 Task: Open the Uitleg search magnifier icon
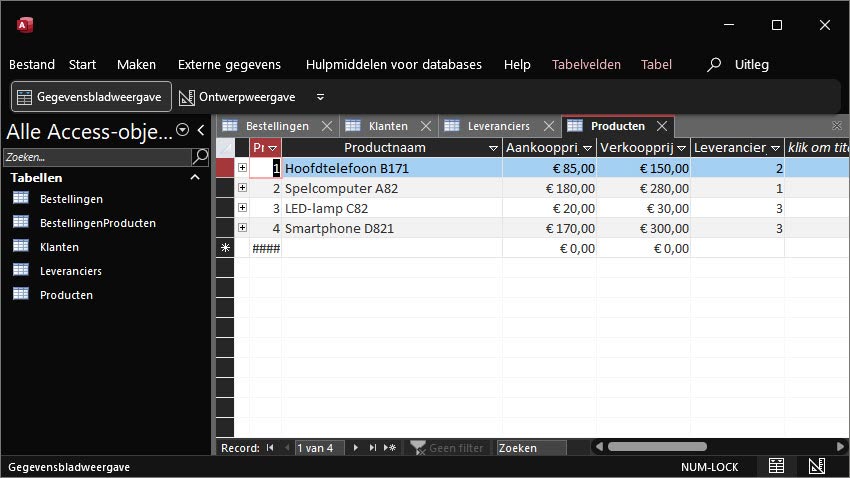[x=714, y=64]
